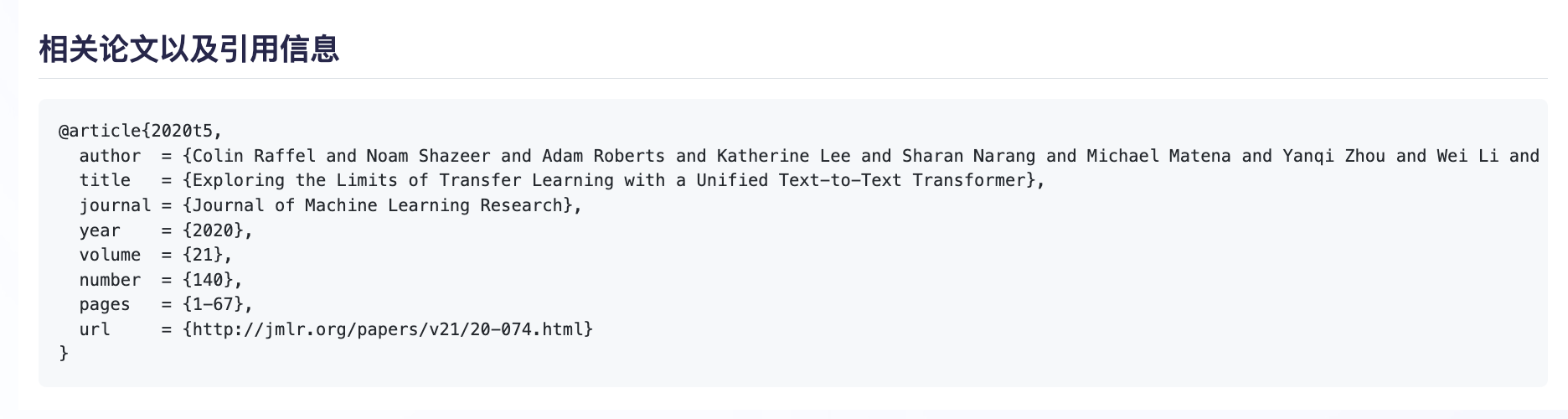Select the name Adam Roberts

click(x=603, y=156)
